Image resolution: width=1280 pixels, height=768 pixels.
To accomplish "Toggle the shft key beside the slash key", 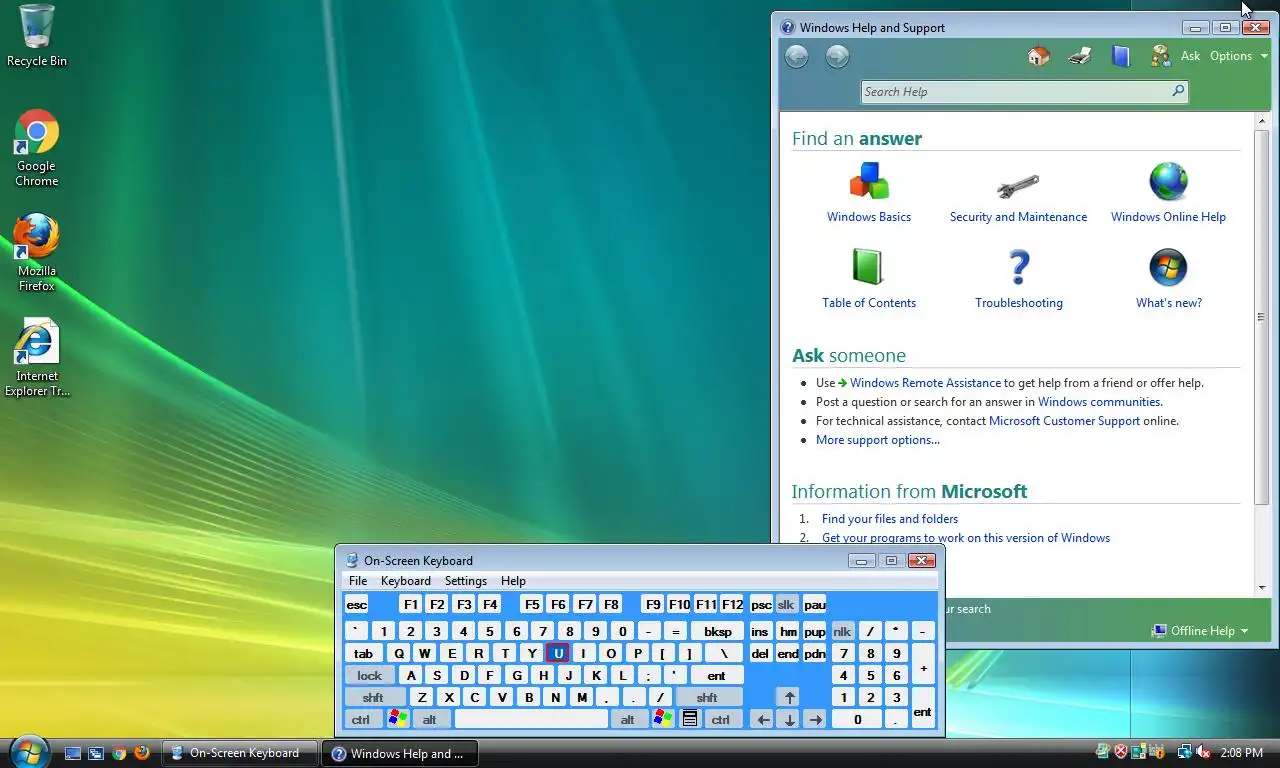I will (707, 697).
